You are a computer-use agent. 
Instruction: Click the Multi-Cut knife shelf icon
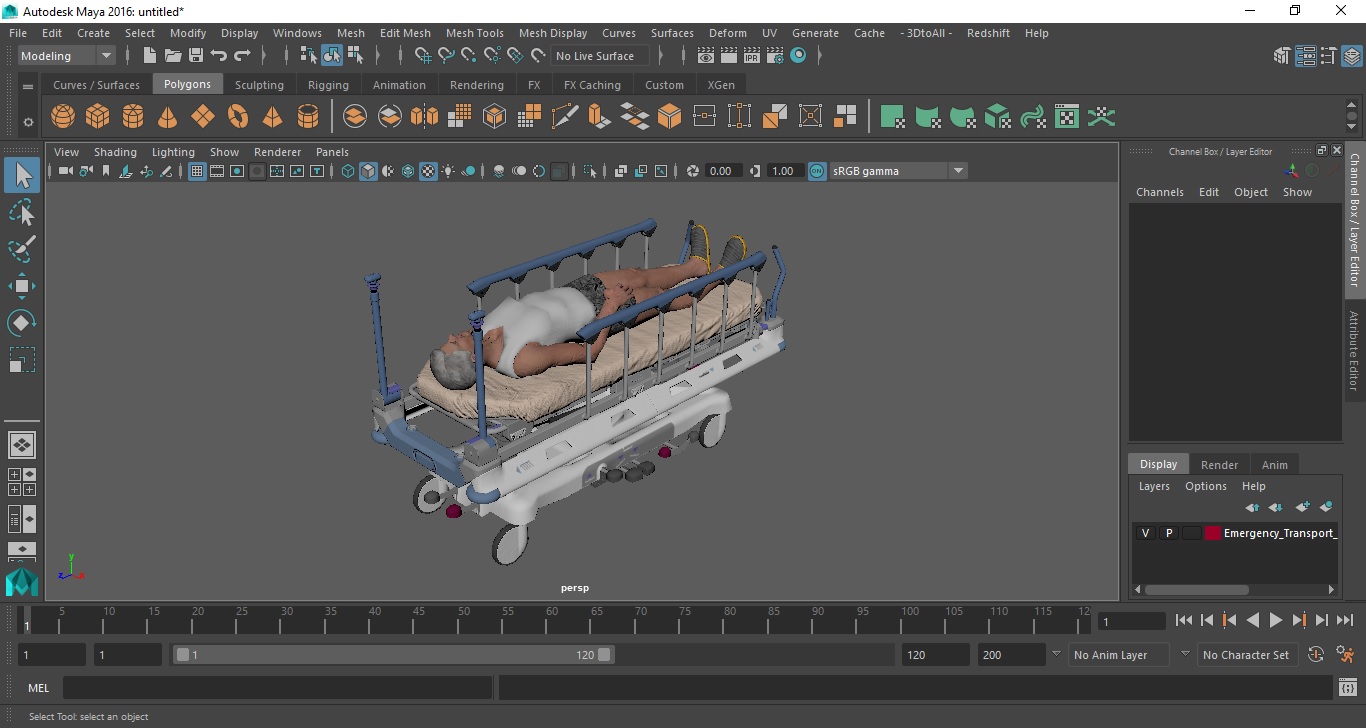[564, 117]
